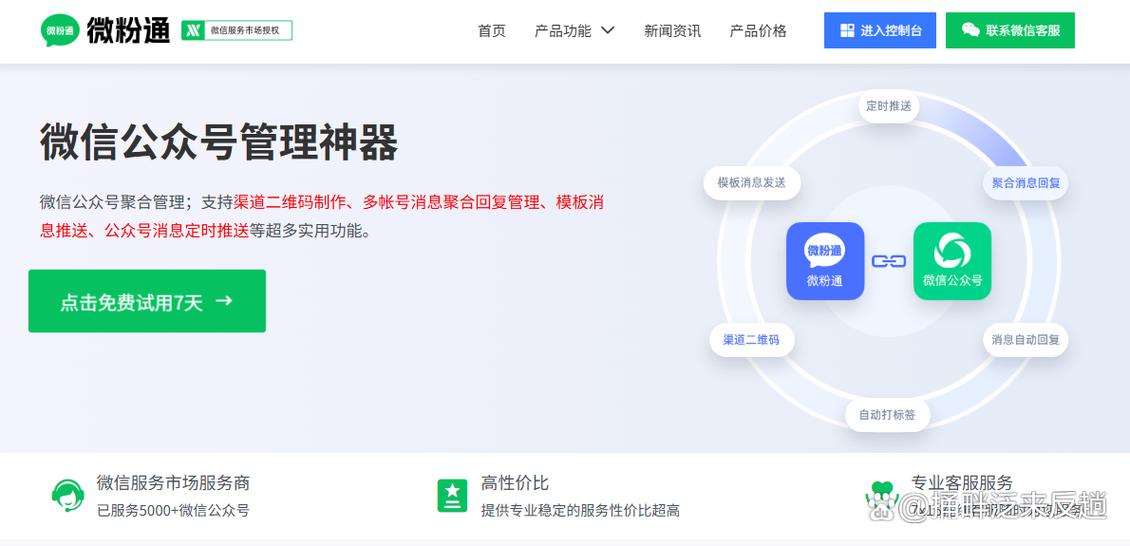Click the 专业客服服务 icon
Image resolution: width=1130 pixels, height=546 pixels.
click(x=881, y=498)
